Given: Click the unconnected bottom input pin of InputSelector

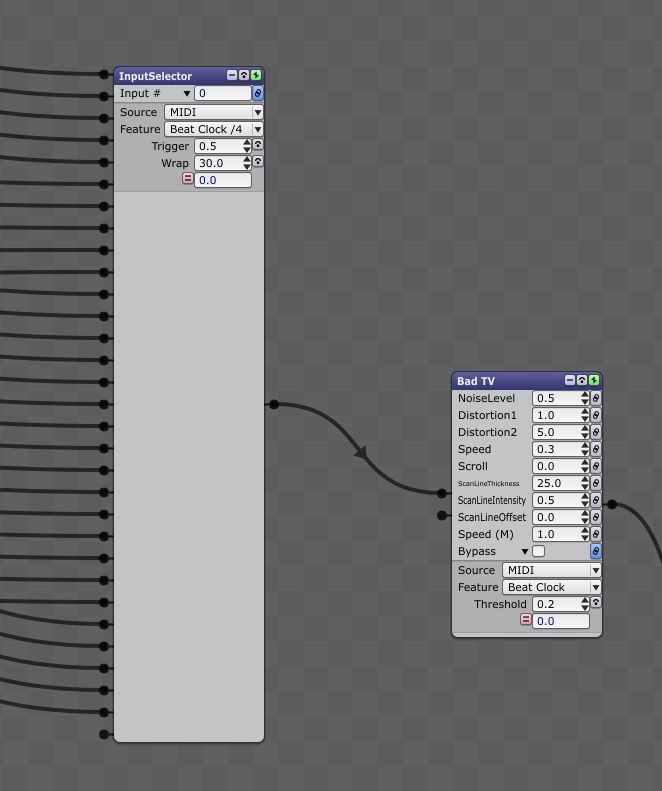Looking at the screenshot, I should (x=104, y=734).
